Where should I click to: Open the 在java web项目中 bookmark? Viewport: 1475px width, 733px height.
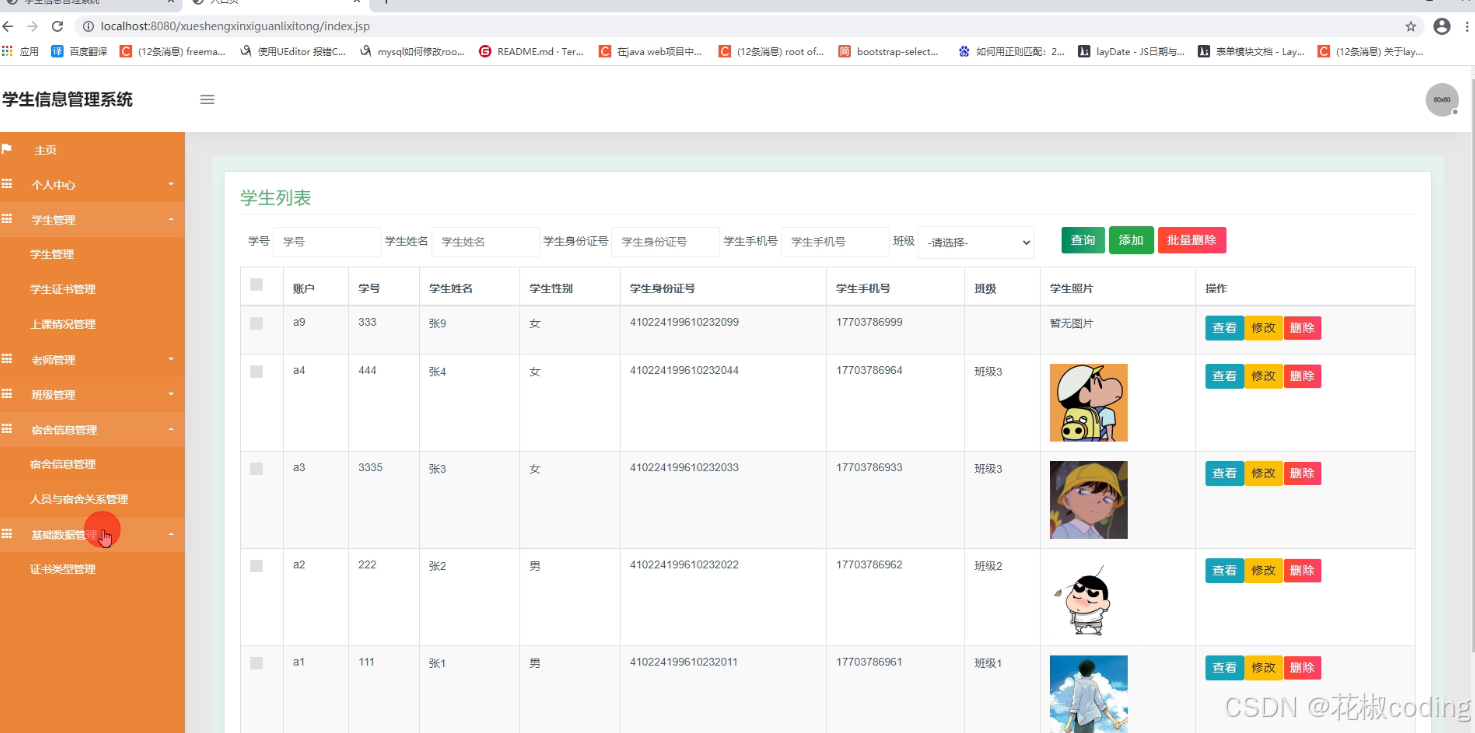tap(651, 51)
